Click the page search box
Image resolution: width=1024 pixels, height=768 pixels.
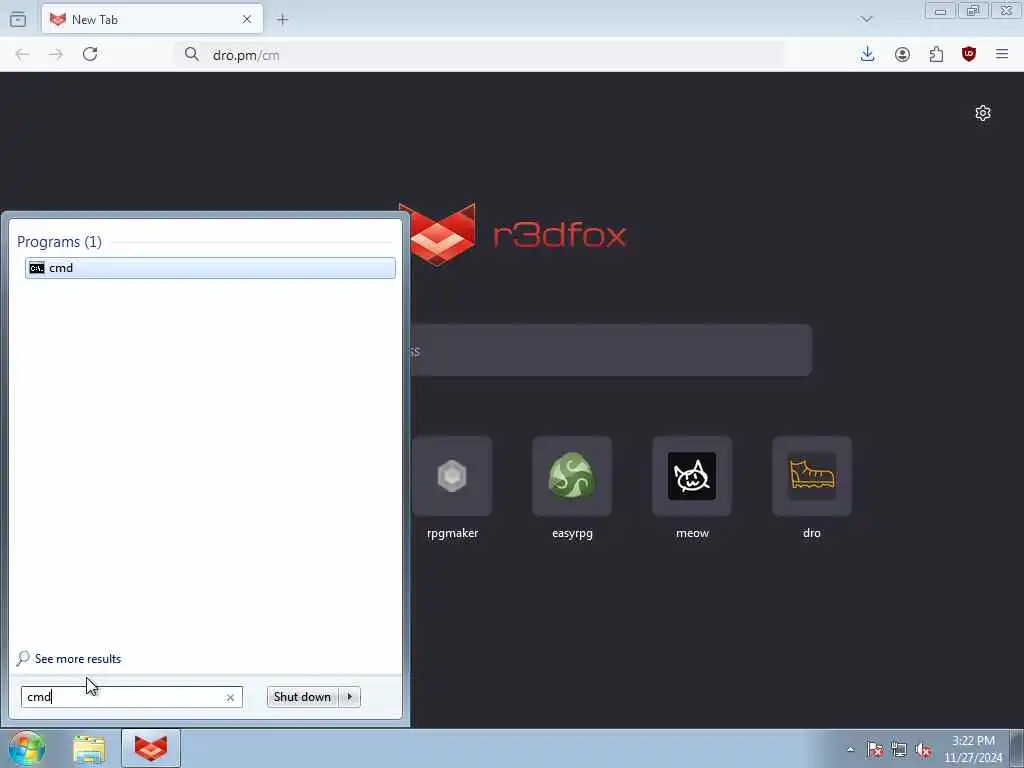[611, 350]
